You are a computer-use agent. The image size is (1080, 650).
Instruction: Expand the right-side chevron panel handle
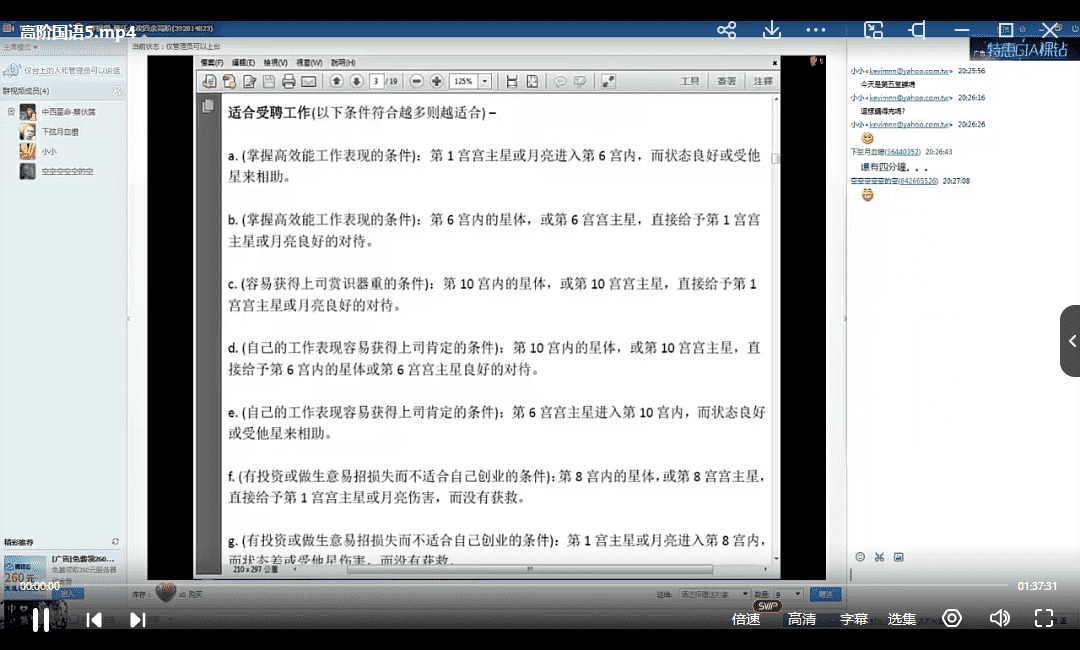point(1071,341)
